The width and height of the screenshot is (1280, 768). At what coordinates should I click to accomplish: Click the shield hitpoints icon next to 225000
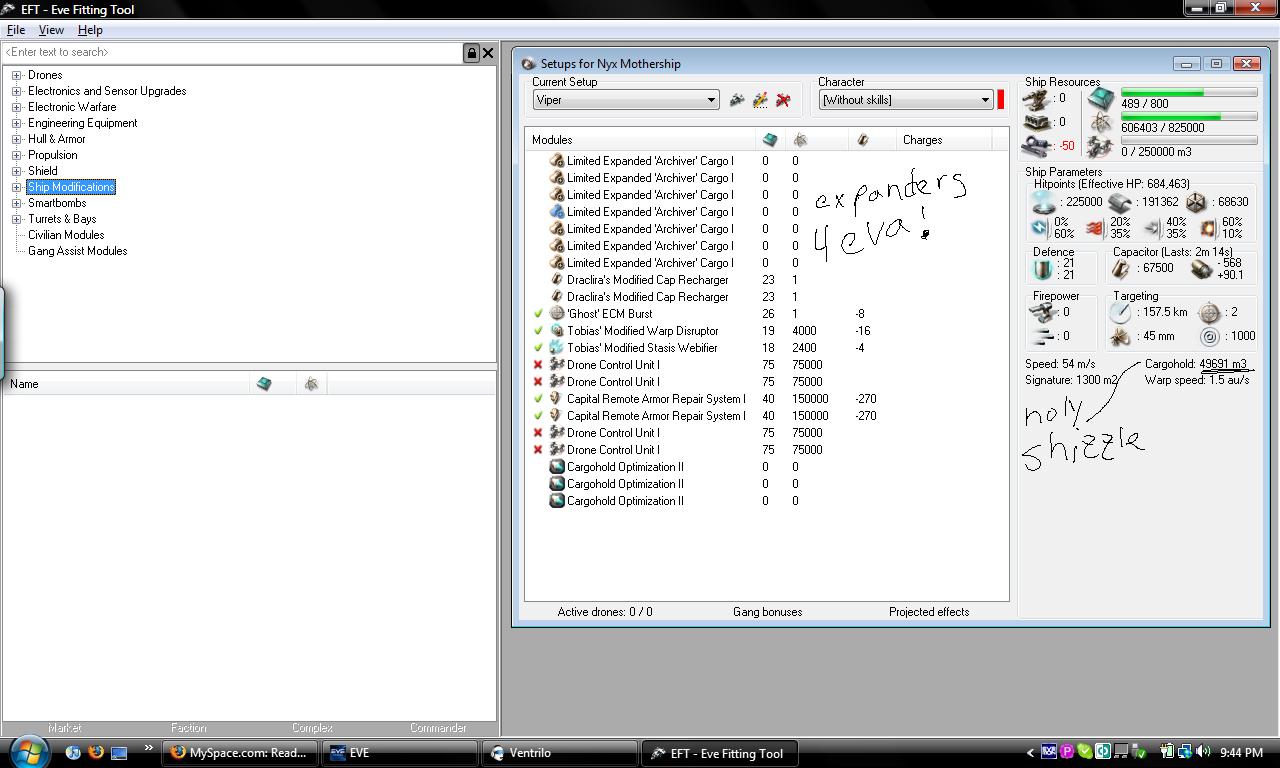[x=1044, y=201]
